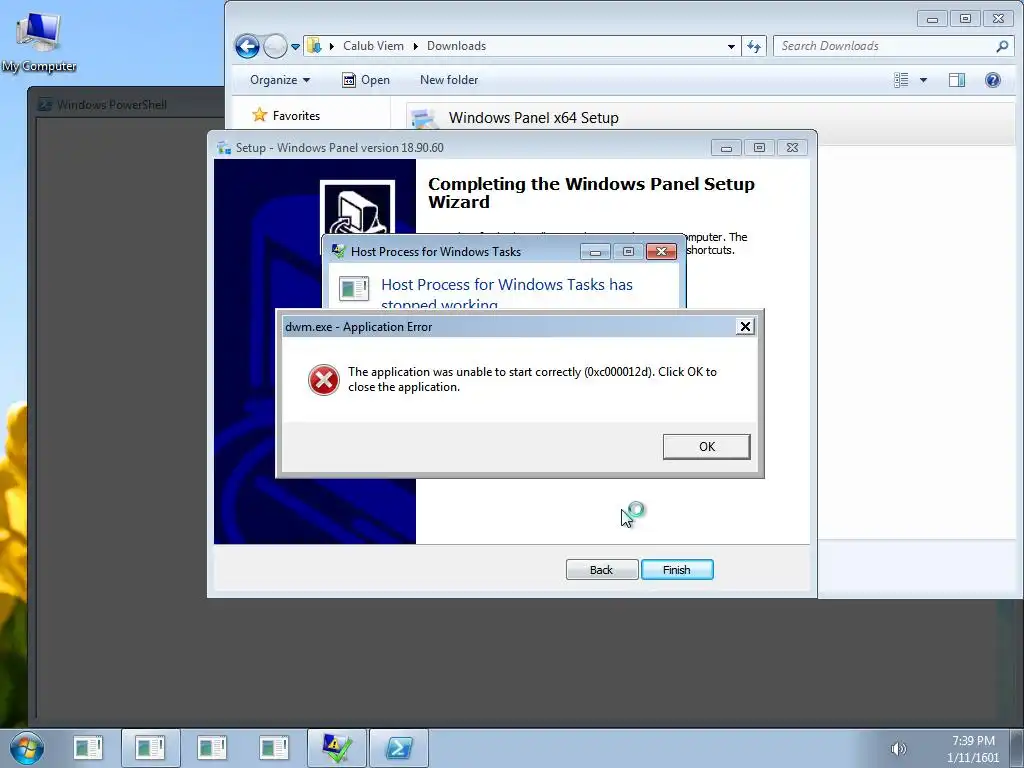This screenshot has width=1024, height=768.
Task: Minimize the Windows Panel Setup window
Action: click(x=726, y=148)
